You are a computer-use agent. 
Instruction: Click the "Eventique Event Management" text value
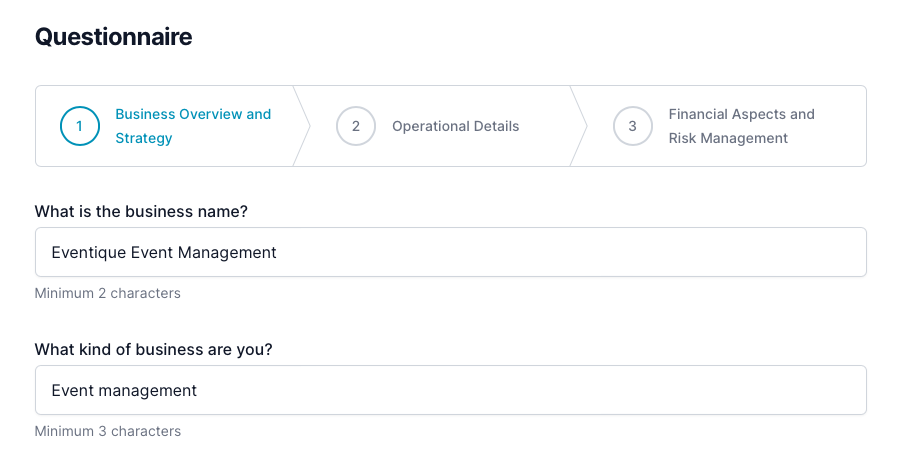point(164,253)
